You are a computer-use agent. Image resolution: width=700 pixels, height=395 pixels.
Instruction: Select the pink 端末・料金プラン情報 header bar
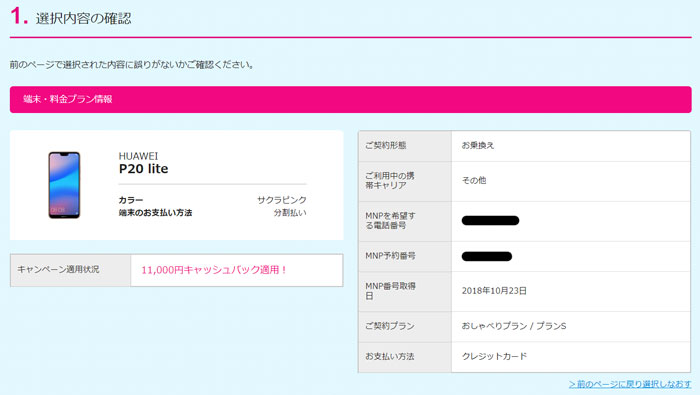350,99
